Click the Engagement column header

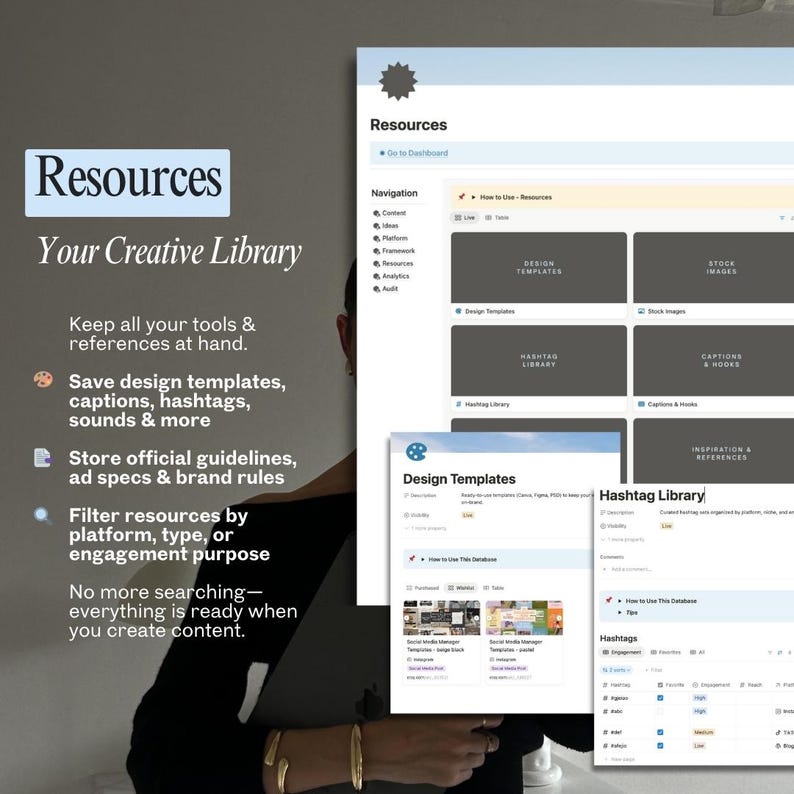pos(711,685)
